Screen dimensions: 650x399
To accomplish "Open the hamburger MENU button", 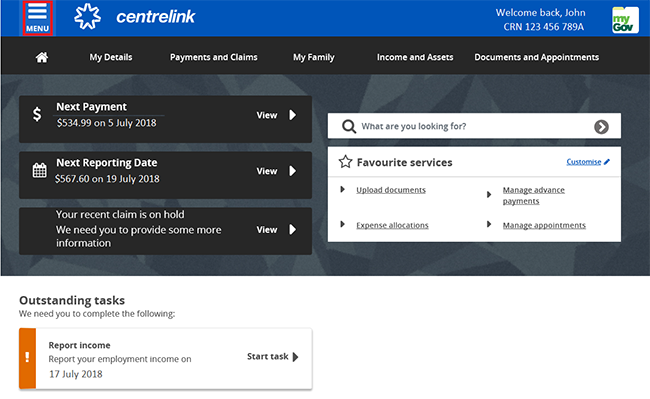I will [37, 18].
